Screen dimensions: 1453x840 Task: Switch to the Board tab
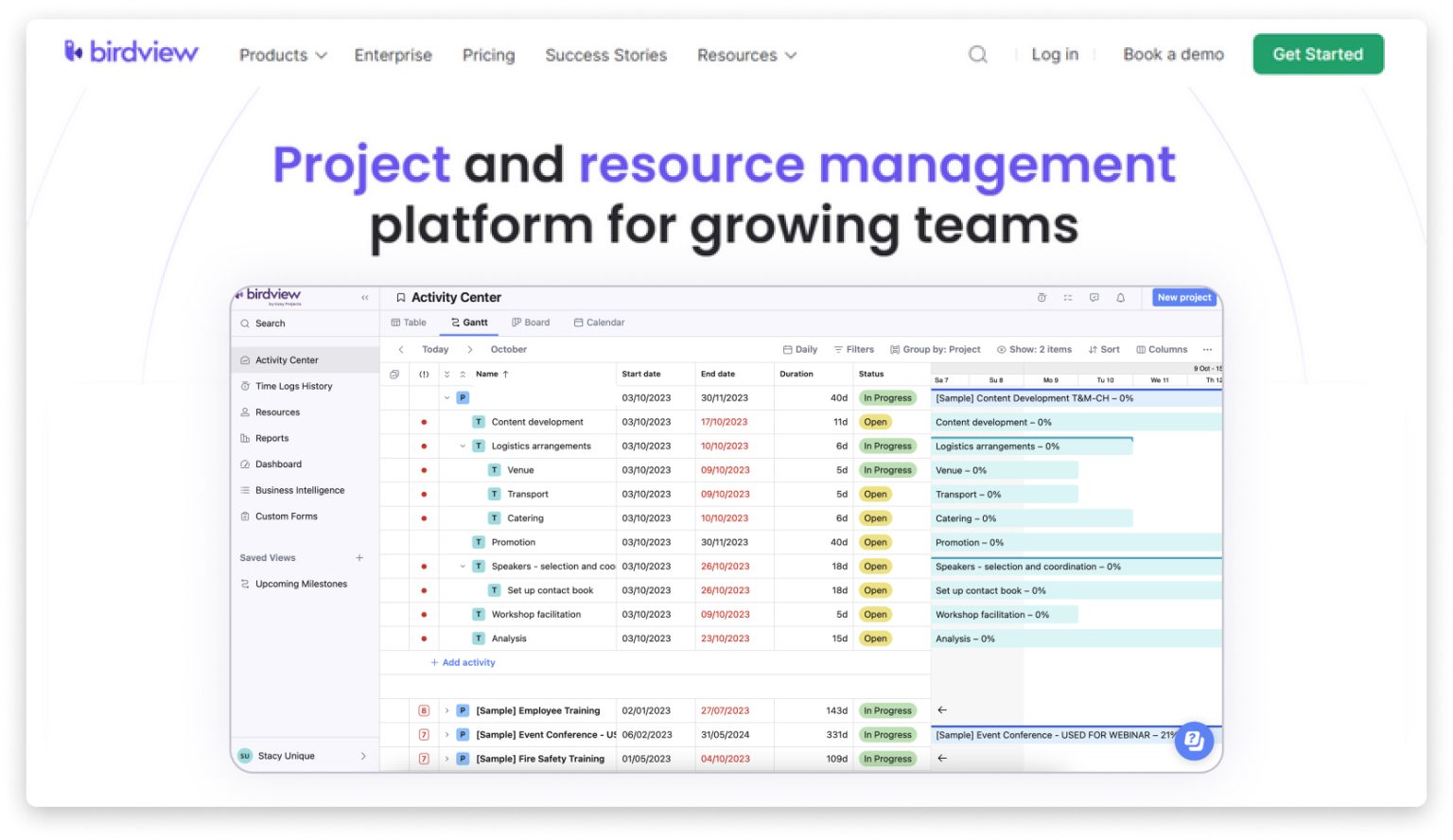coord(531,323)
